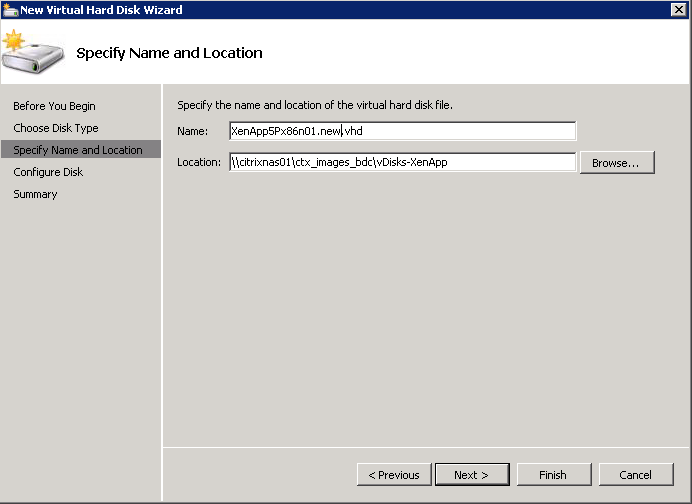Click the 'Specify Name and Location' heading
Viewport: 692px width, 504px height.
[169, 53]
